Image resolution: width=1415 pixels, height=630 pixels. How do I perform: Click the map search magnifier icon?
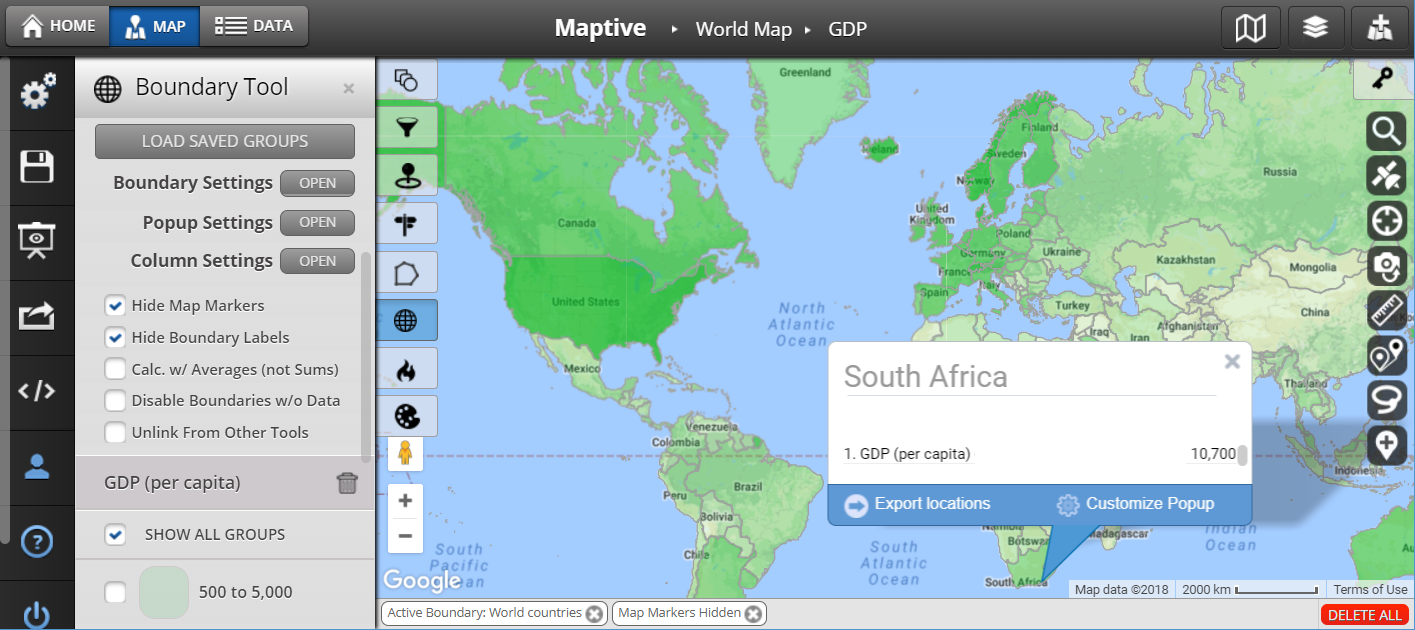coord(1386,131)
